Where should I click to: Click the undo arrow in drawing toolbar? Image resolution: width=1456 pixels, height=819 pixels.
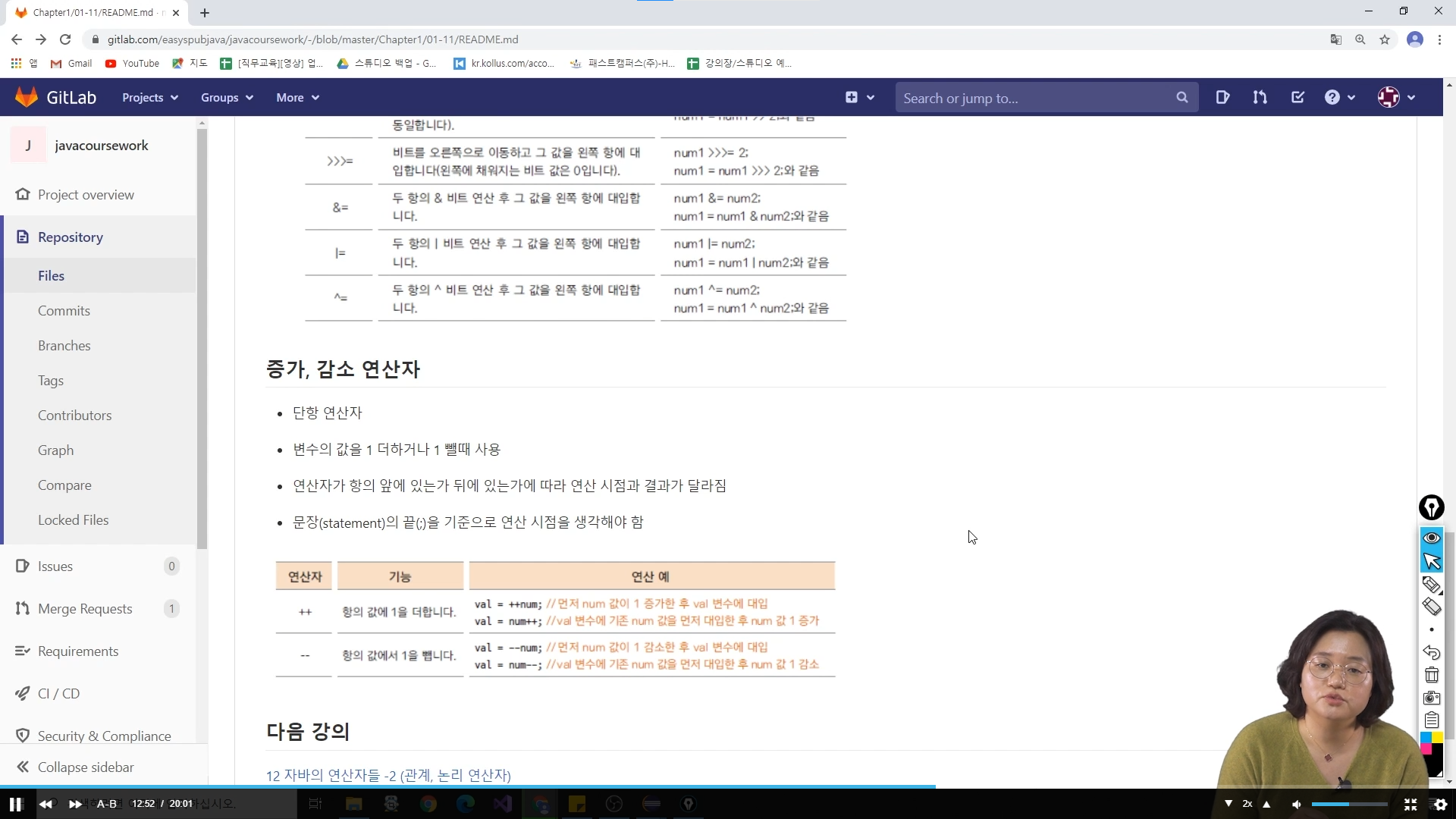(x=1432, y=652)
